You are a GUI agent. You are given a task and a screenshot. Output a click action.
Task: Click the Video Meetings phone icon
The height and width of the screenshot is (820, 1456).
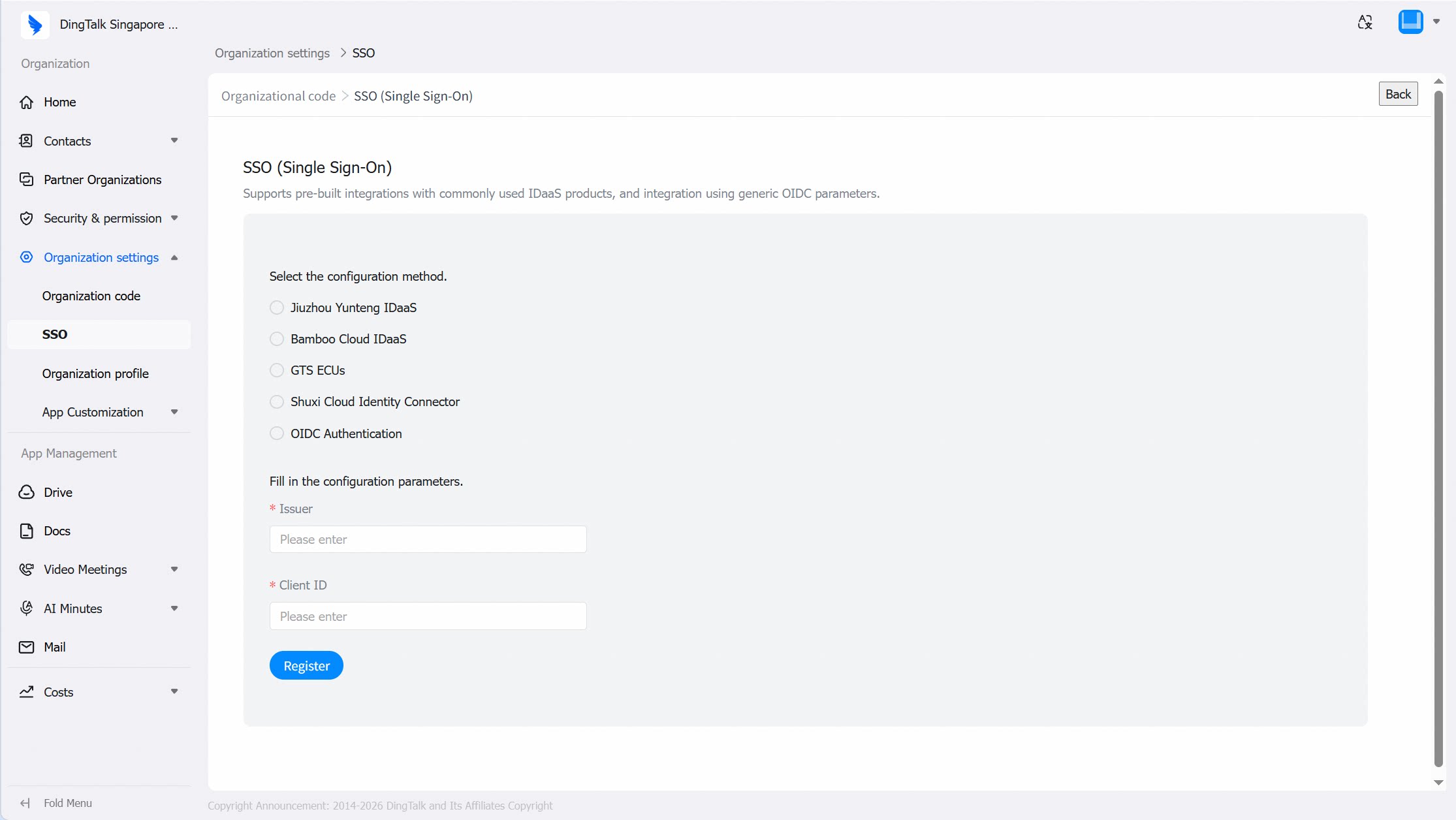click(x=26, y=569)
